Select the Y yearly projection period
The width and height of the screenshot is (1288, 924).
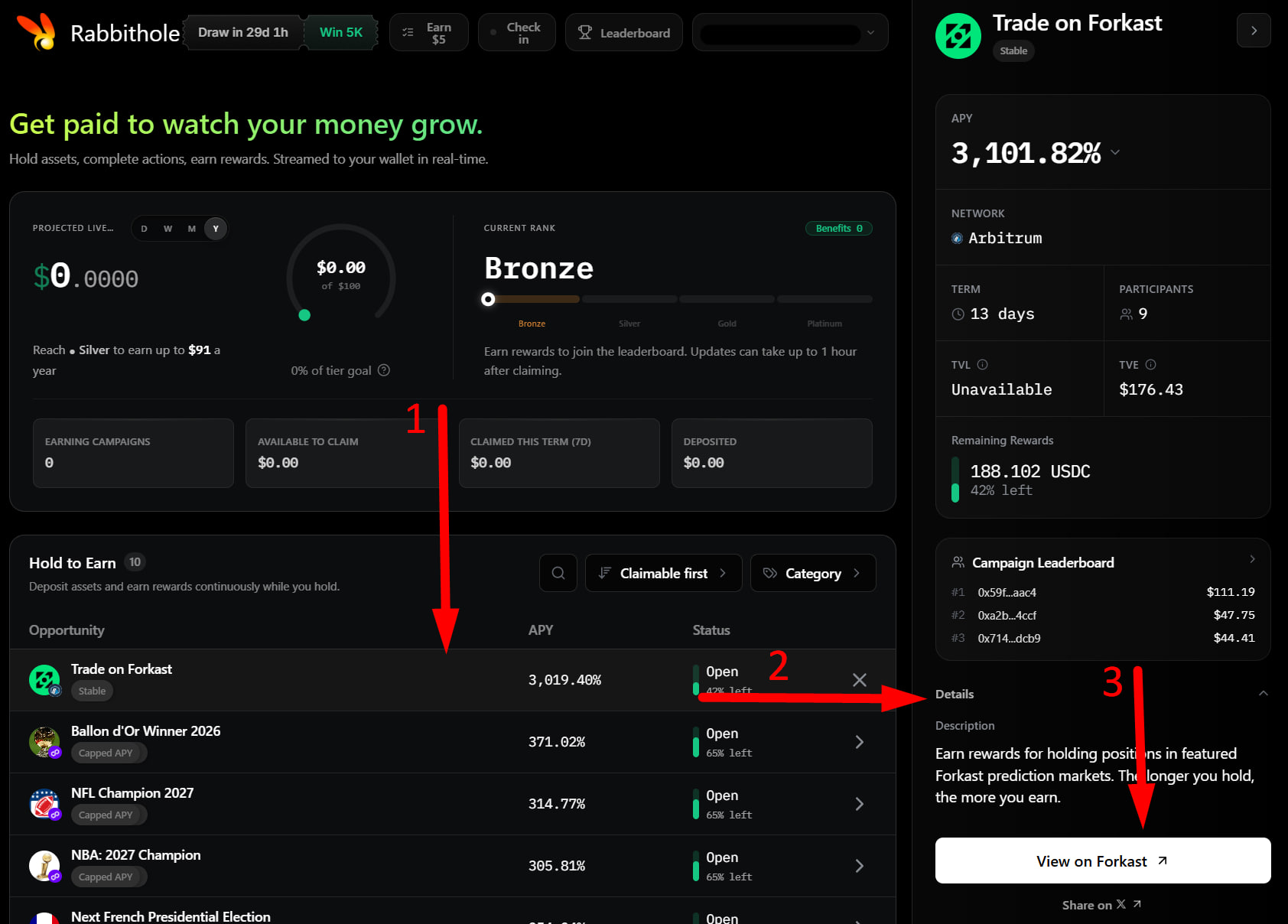[216, 229]
